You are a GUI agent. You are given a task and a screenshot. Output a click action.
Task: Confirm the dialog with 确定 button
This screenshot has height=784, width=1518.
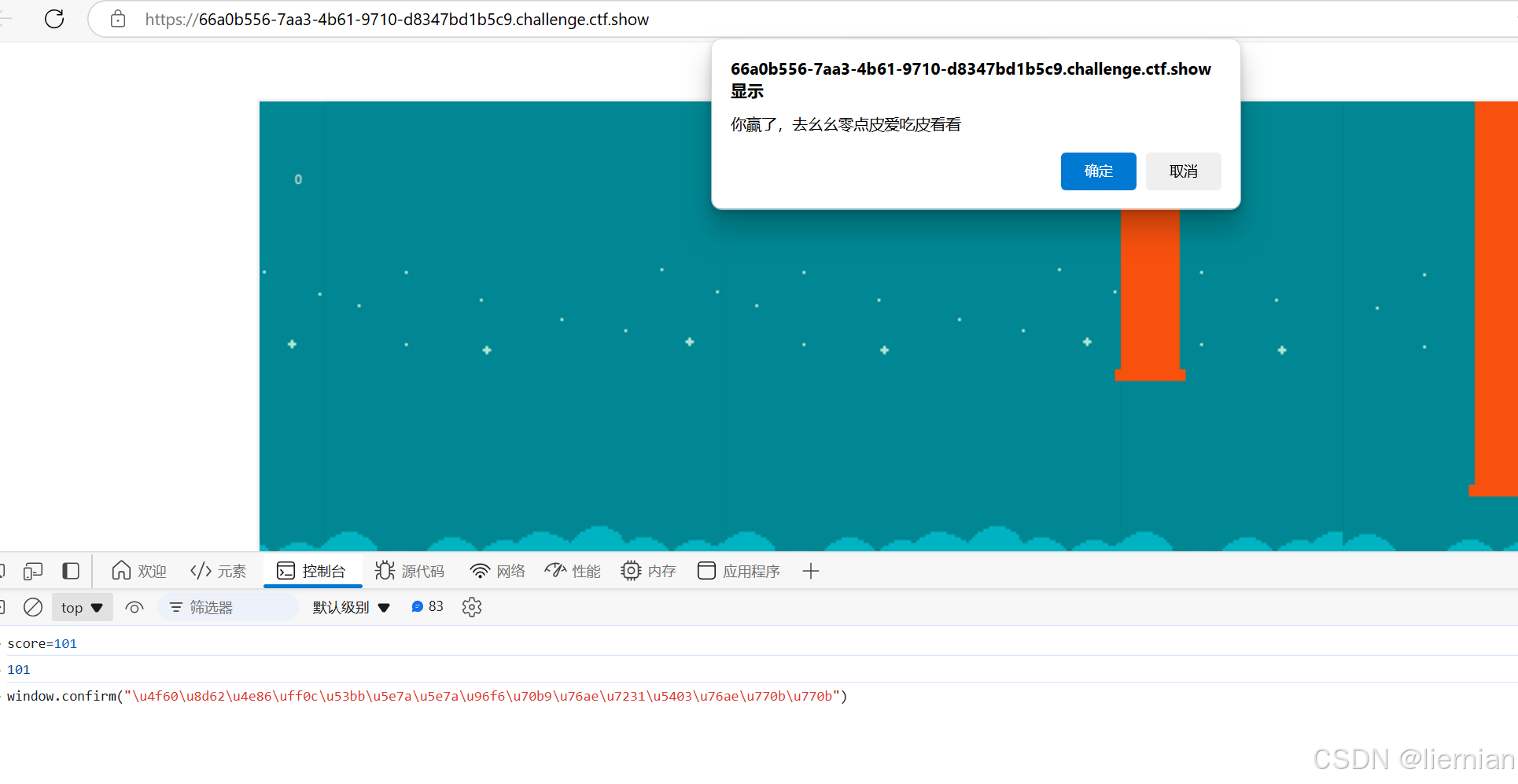pyautogui.click(x=1098, y=171)
